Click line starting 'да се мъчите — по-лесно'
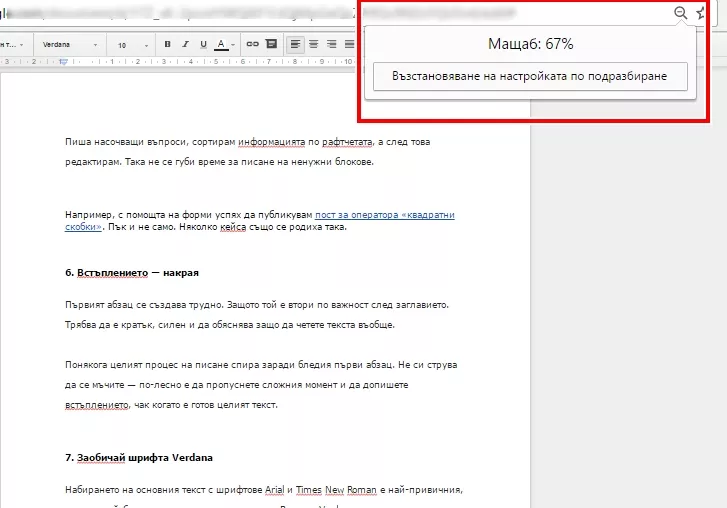This screenshot has width=727, height=508. click(236, 385)
